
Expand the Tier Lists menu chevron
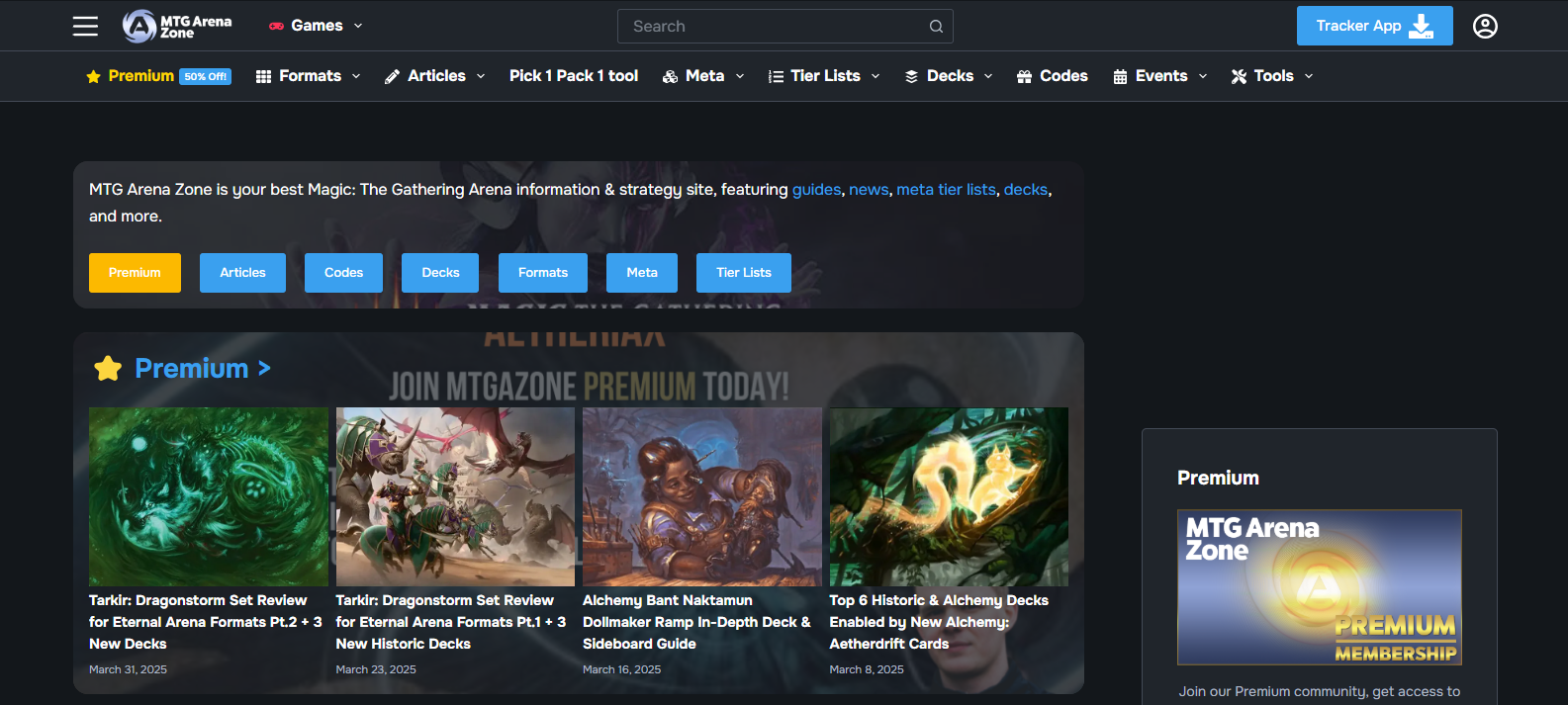click(x=876, y=76)
